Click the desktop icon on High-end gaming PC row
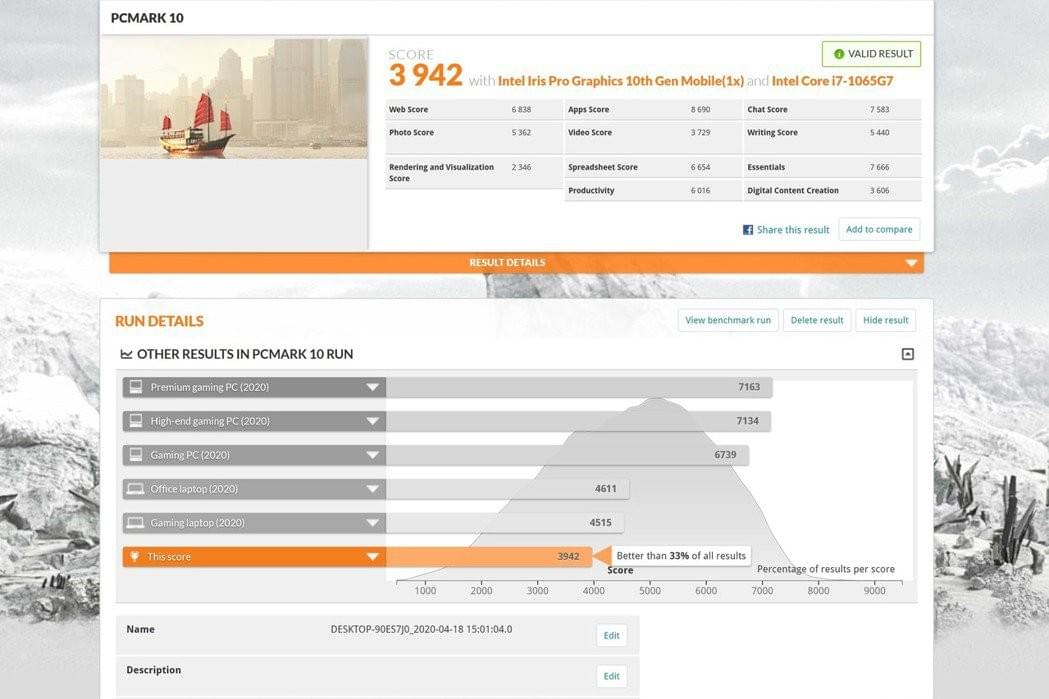Screen dimensions: 1049x699 click(x=136, y=421)
